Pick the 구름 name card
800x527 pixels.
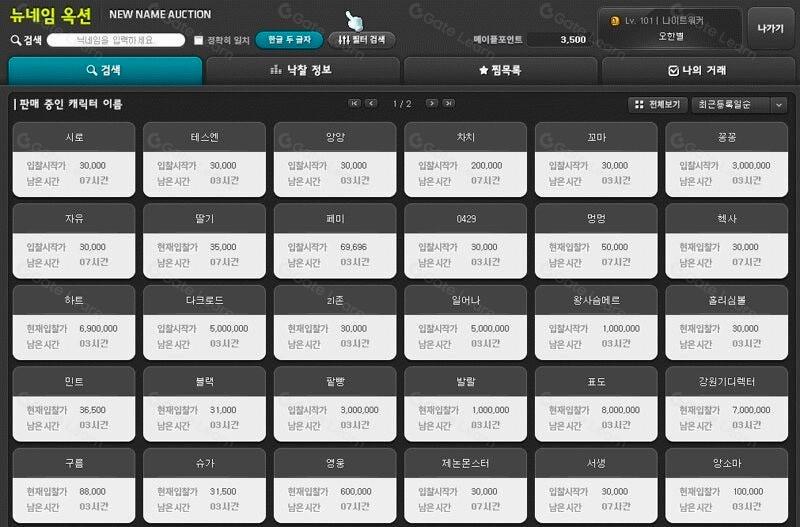click(74, 486)
